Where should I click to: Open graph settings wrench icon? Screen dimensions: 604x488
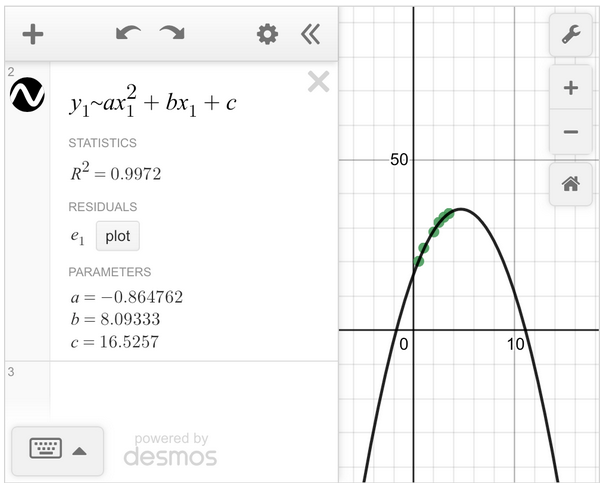(x=570, y=36)
